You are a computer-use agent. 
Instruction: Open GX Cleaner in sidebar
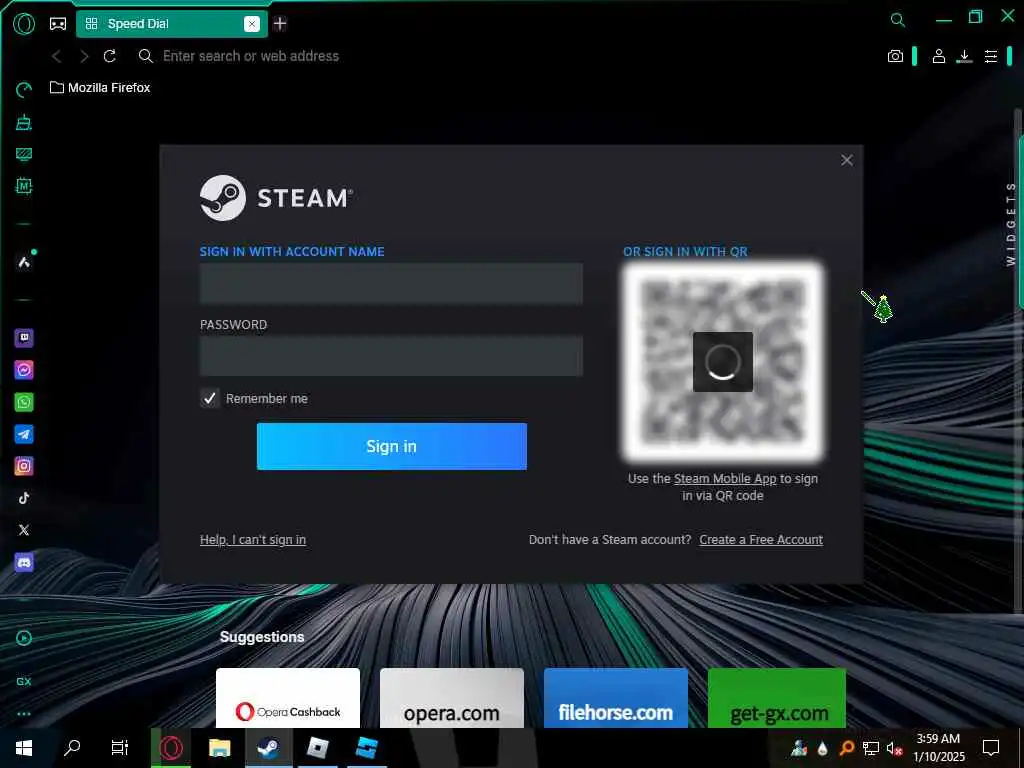click(x=24, y=122)
